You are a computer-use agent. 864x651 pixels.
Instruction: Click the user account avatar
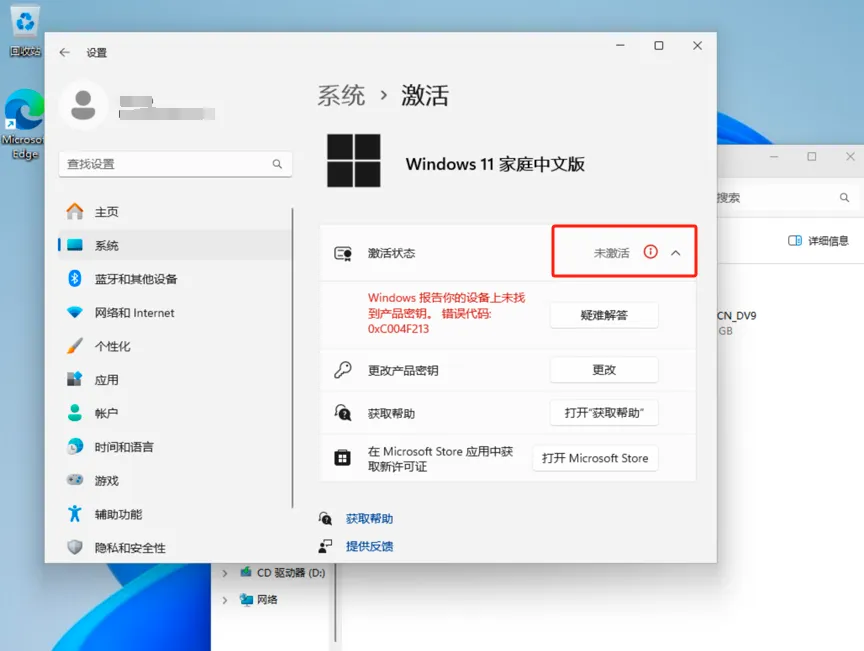tap(83, 105)
